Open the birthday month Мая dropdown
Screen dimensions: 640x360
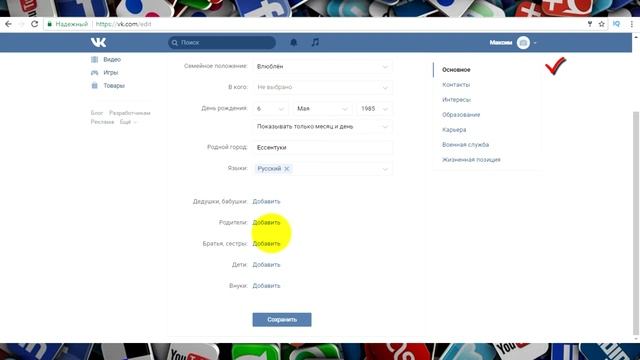pyautogui.click(x=322, y=109)
